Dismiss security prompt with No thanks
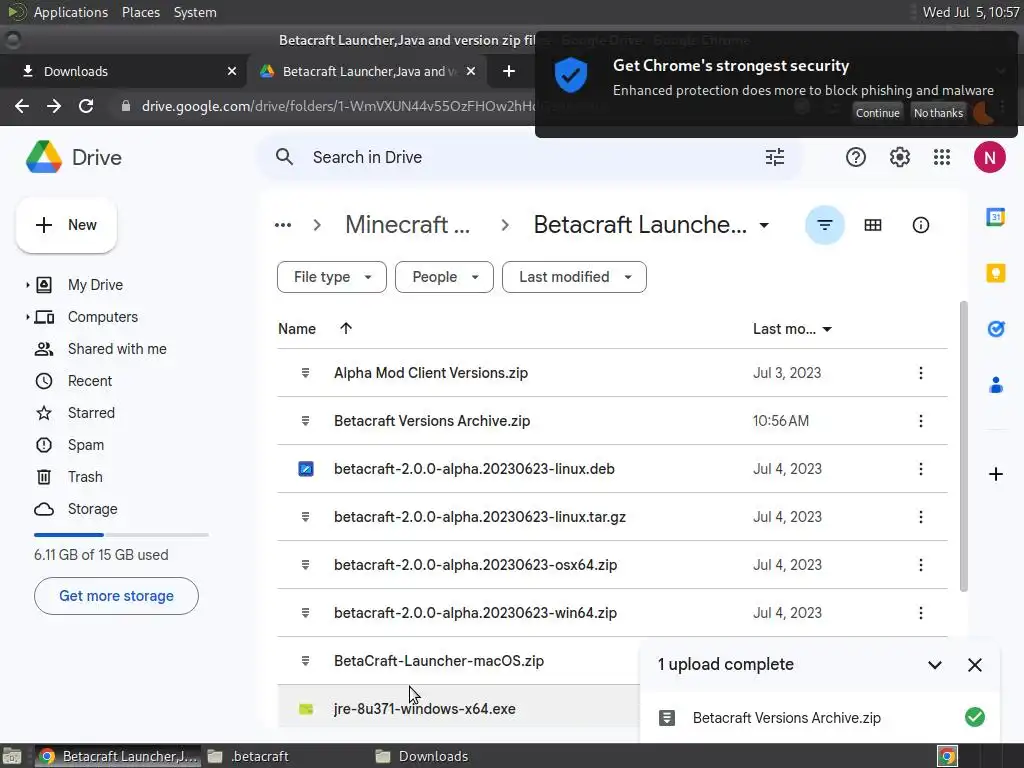1024x768 pixels. pyautogui.click(x=938, y=113)
